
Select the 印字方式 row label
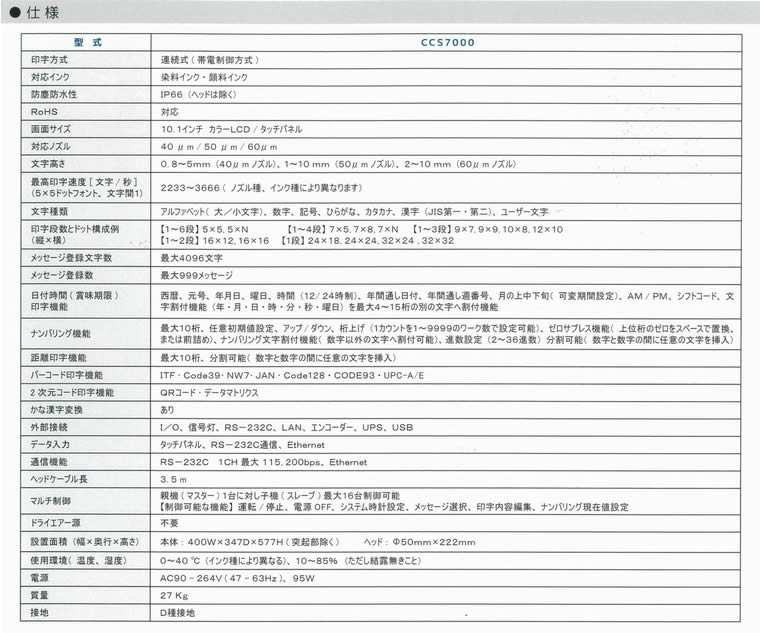tap(49, 60)
